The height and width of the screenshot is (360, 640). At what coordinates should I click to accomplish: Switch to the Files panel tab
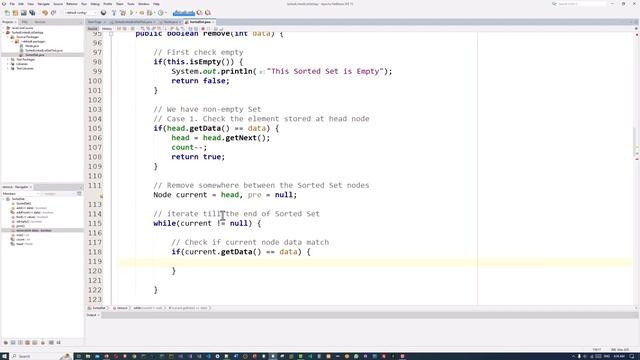(x=24, y=22)
